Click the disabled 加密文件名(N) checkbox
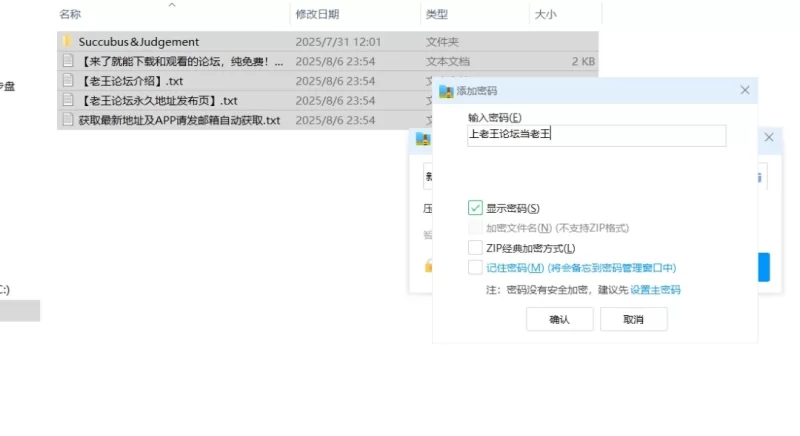The width and height of the screenshot is (800, 436). click(475, 227)
